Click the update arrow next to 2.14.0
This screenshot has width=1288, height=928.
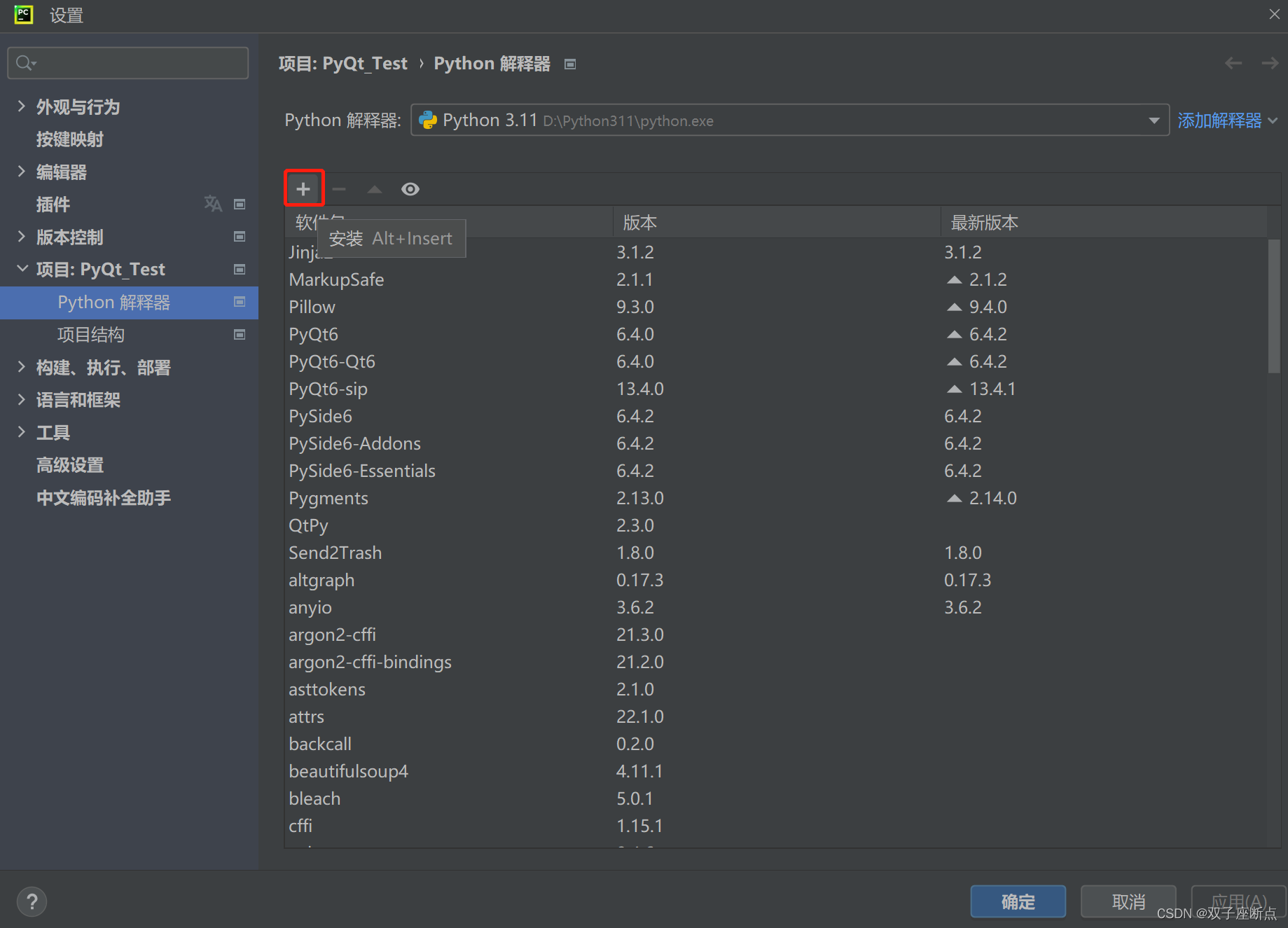[954, 498]
